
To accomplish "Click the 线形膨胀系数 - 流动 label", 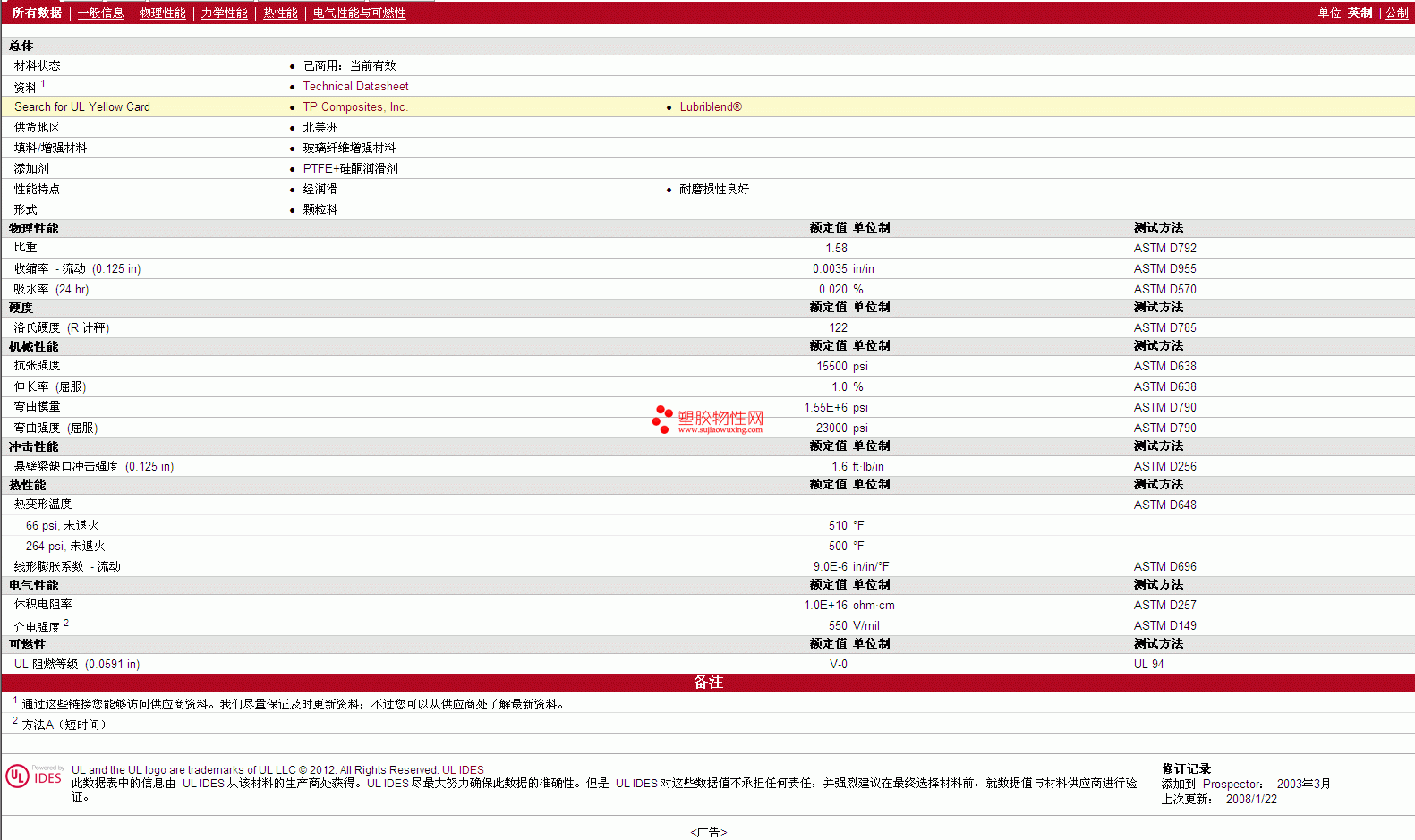I will [x=67, y=567].
